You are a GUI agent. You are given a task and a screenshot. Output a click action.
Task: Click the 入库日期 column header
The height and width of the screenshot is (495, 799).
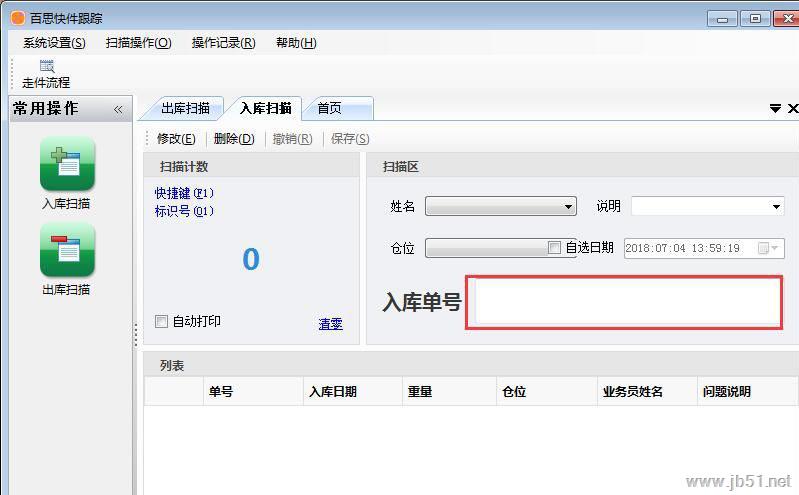353,392
